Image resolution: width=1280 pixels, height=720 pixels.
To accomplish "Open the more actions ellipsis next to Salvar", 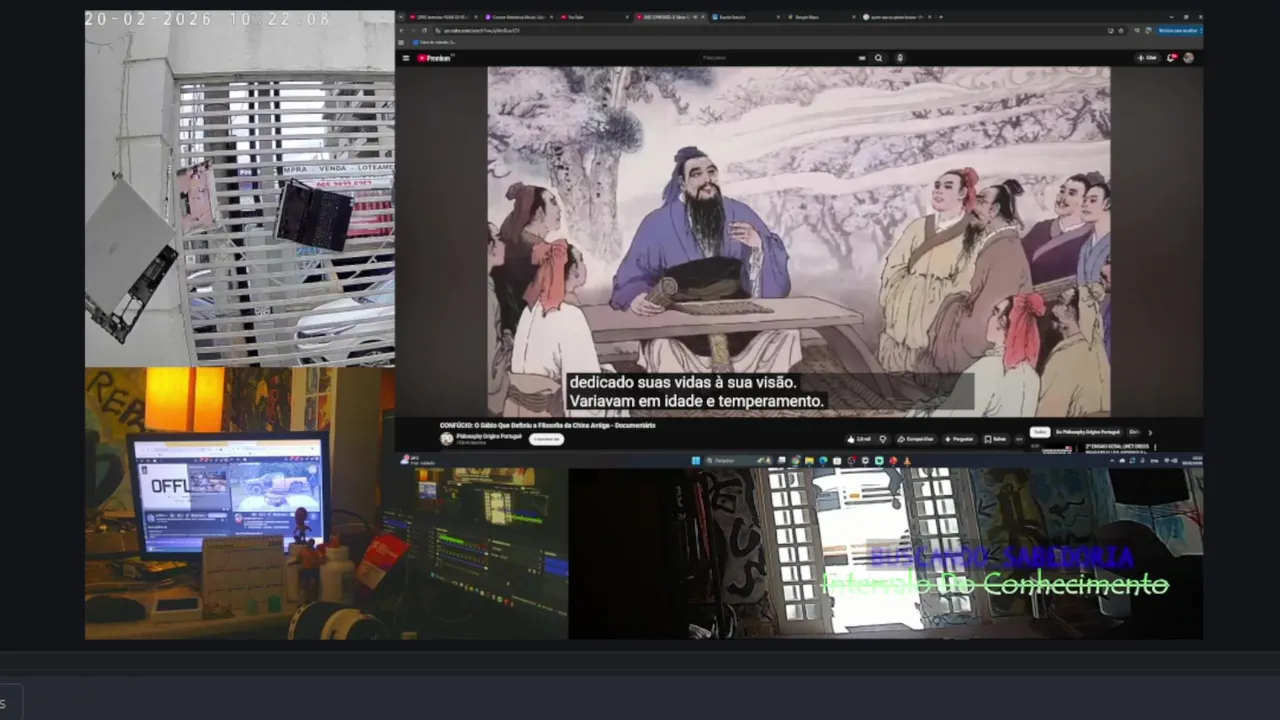I will coord(1019,439).
